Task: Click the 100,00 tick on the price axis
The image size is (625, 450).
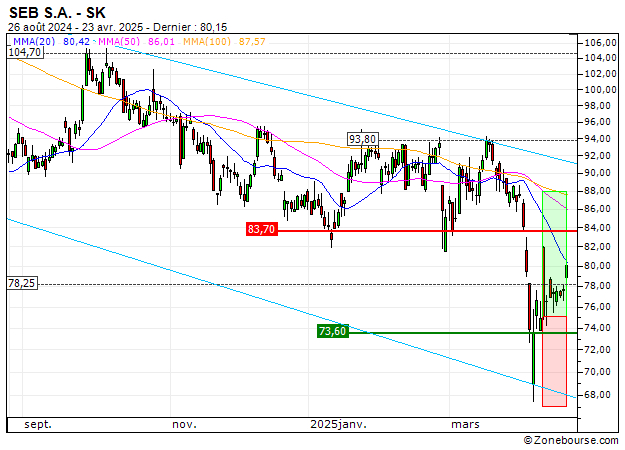Action: tap(600, 90)
